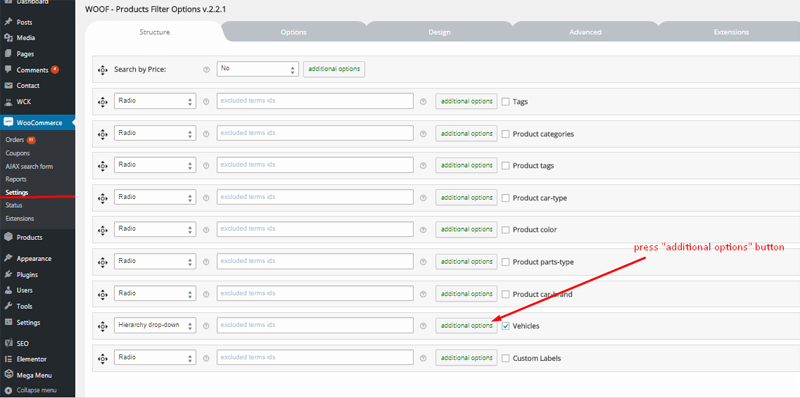Enable the Custom Labels checkbox
This screenshot has height=398, width=800.
(x=506, y=358)
